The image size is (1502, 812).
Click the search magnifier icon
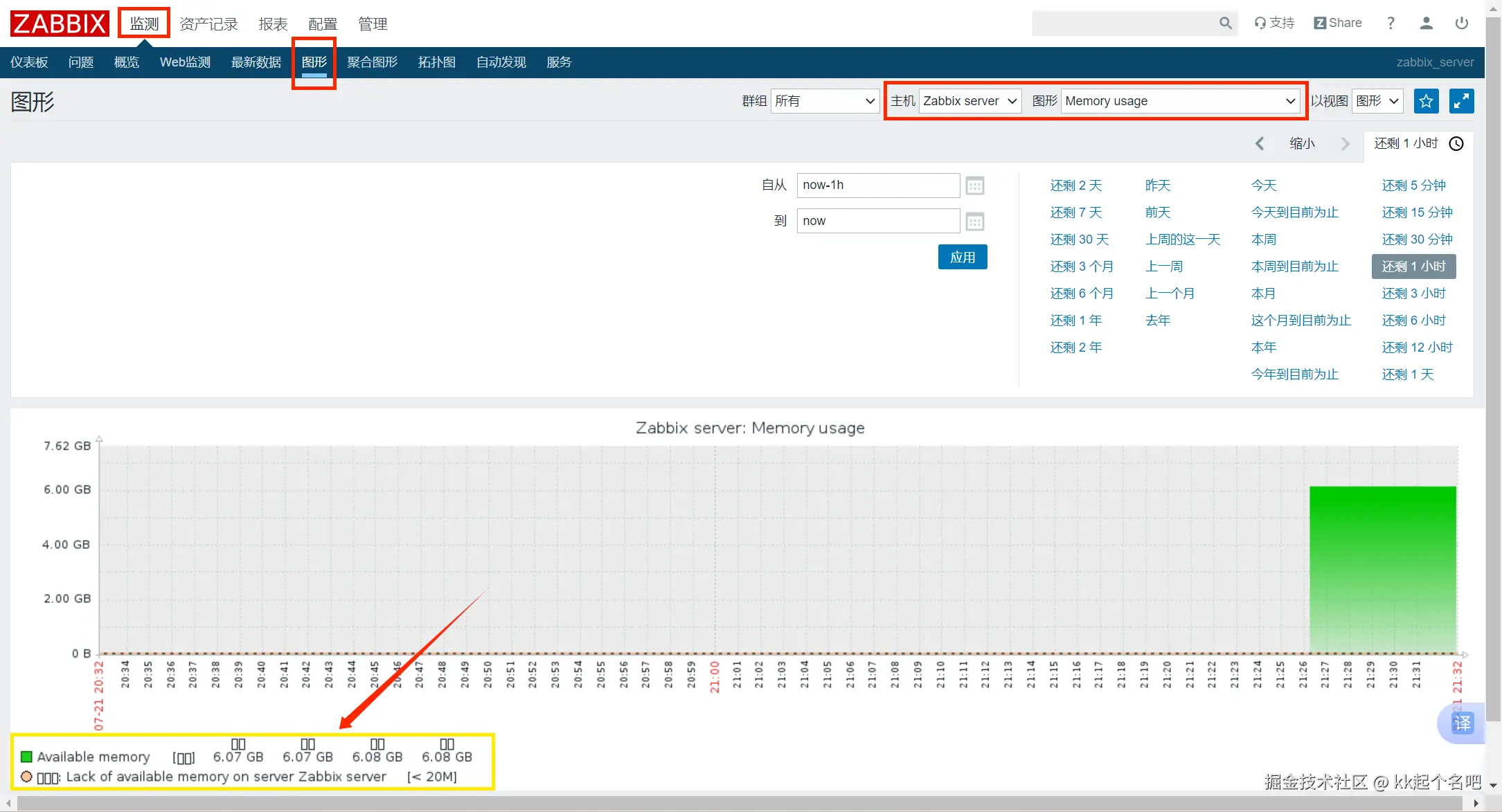tap(1225, 24)
